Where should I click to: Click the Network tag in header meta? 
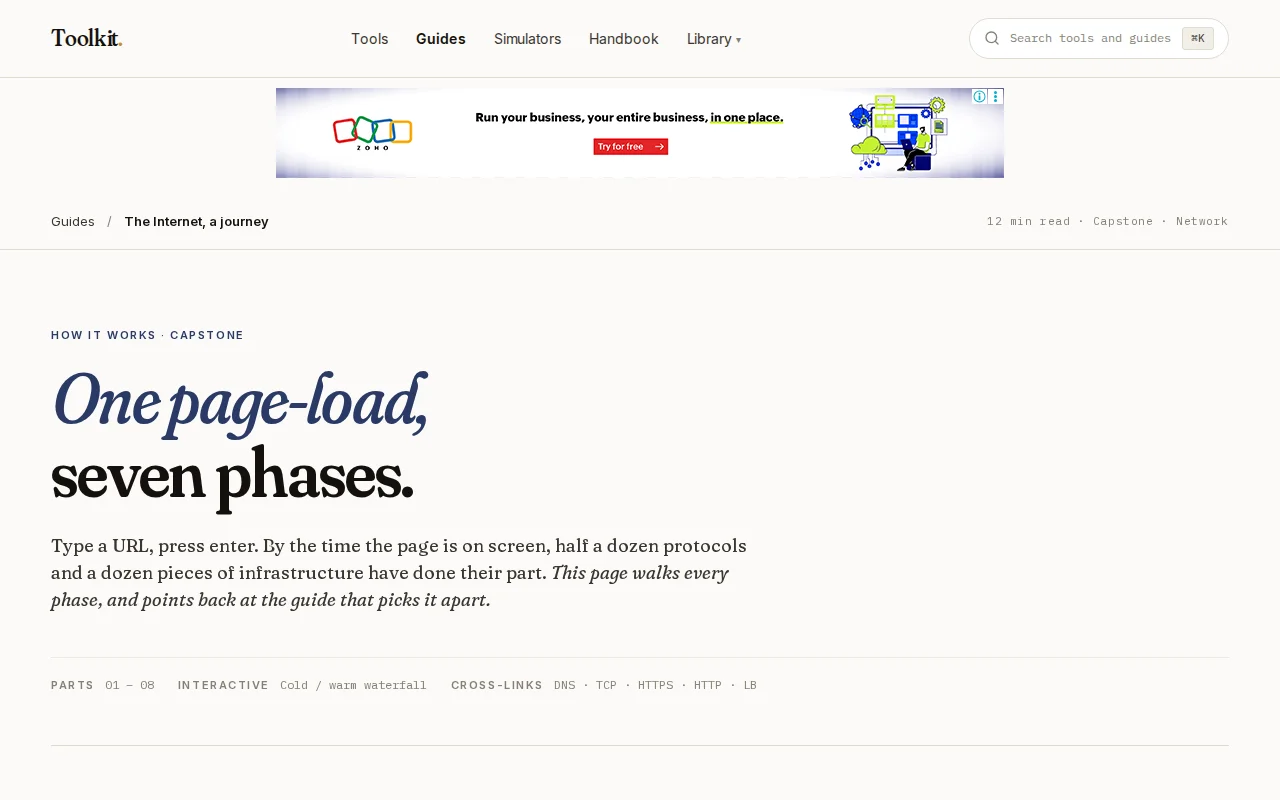coord(1202,221)
